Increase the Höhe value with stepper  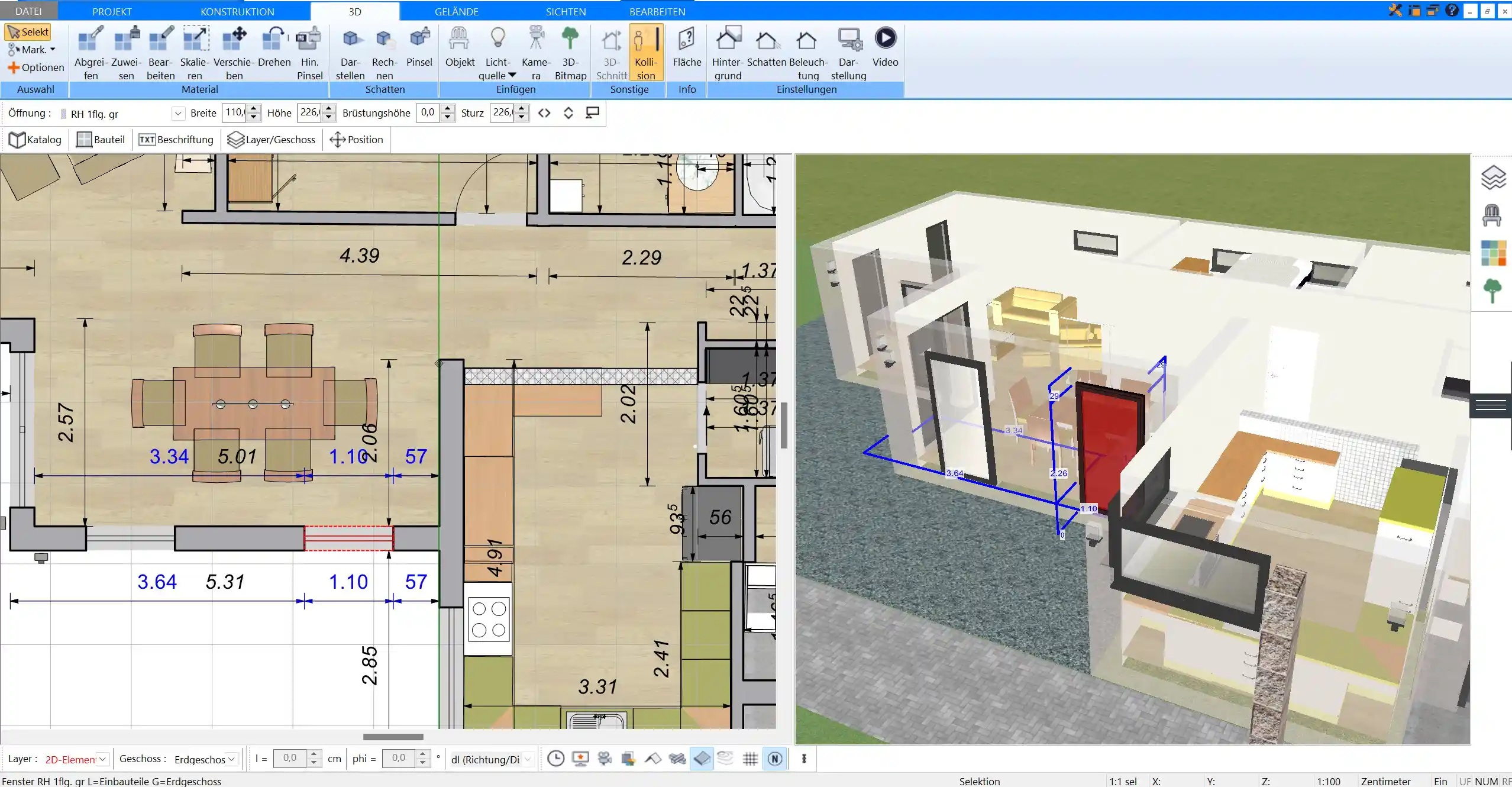[x=329, y=108]
